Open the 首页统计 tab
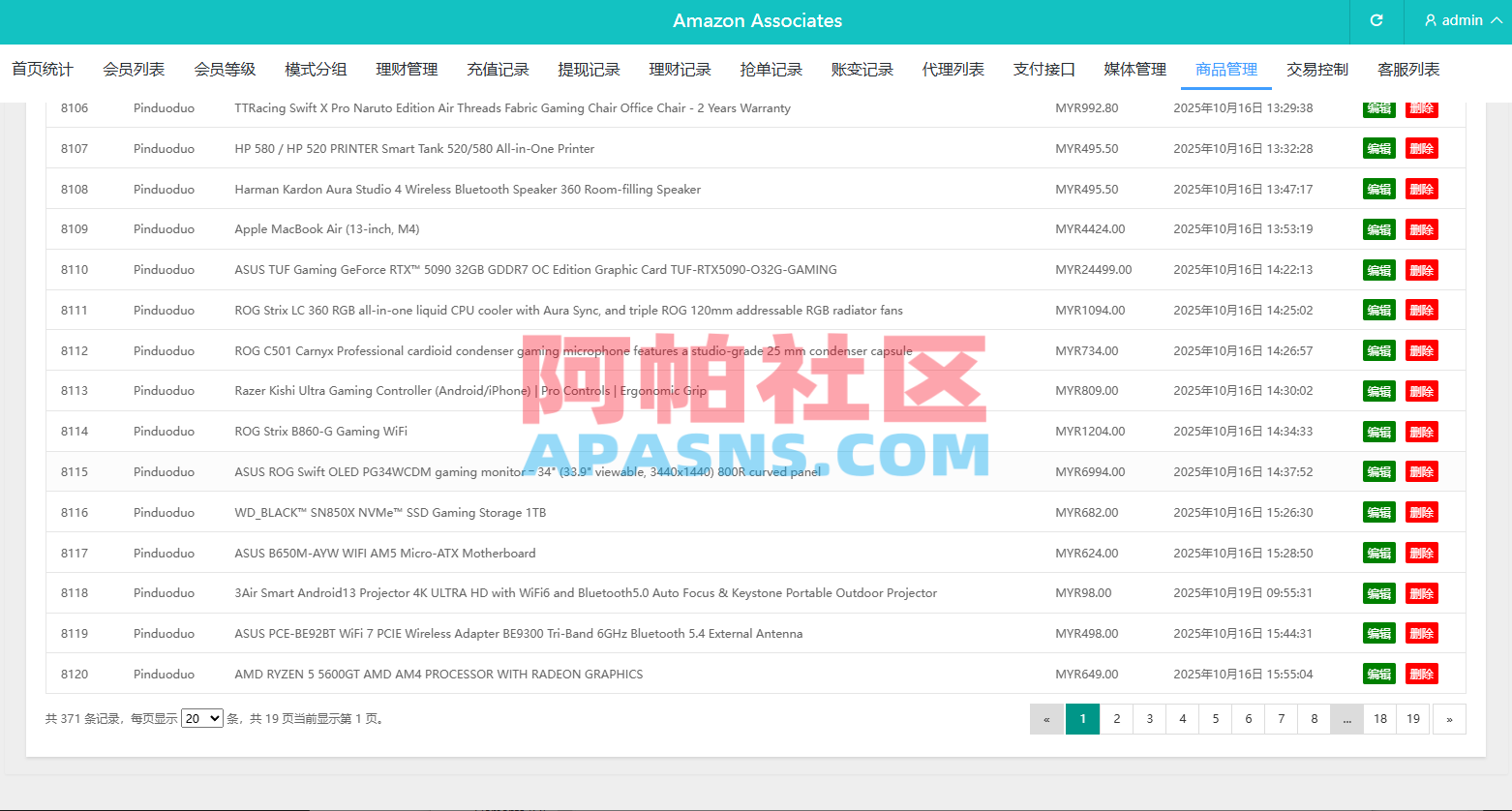Screen dimensions: 1512x811 [x=43, y=70]
